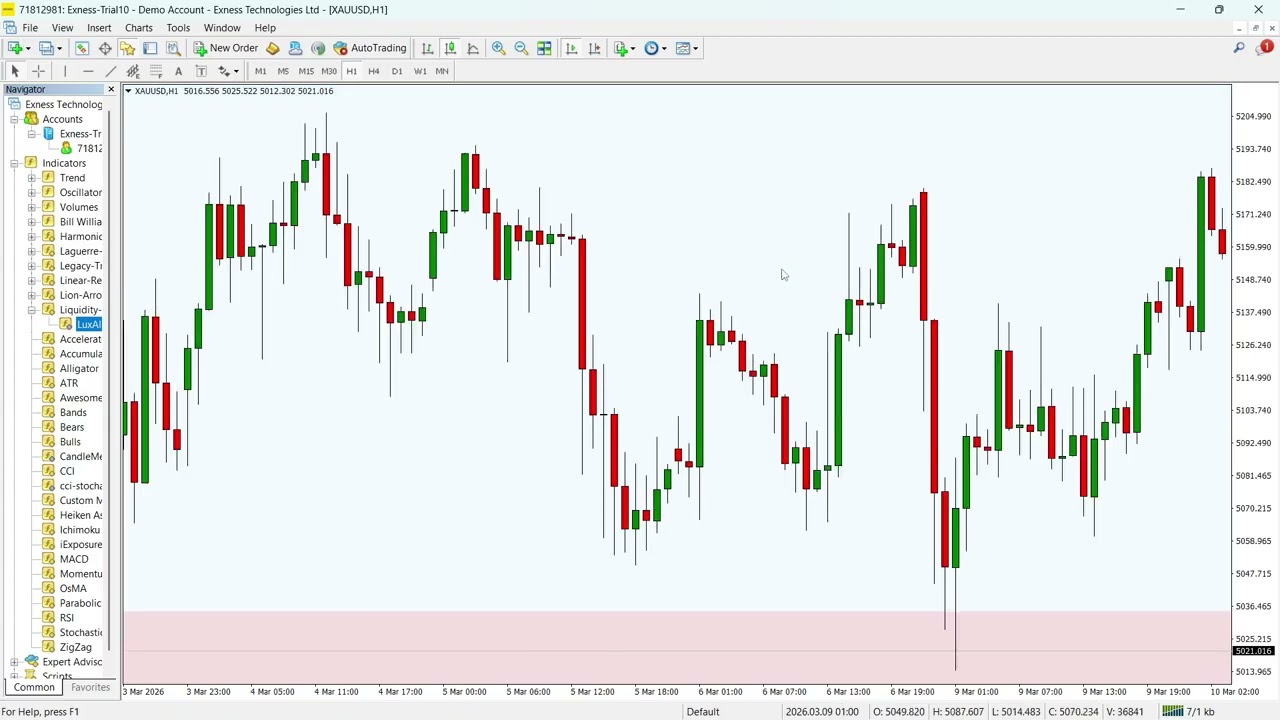Open the Charts menu
The width and height of the screenshot is (1280, 720).
coord(139,28)
